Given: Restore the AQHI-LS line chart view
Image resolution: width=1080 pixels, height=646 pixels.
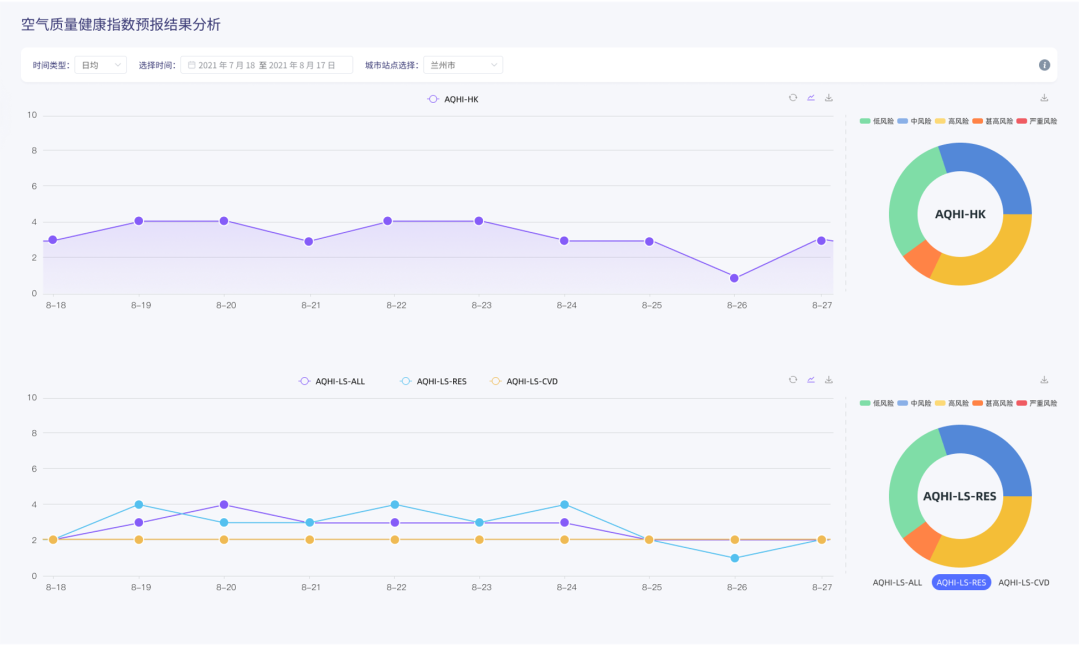Looking at the screenshot, I should (x=793, y=379).
